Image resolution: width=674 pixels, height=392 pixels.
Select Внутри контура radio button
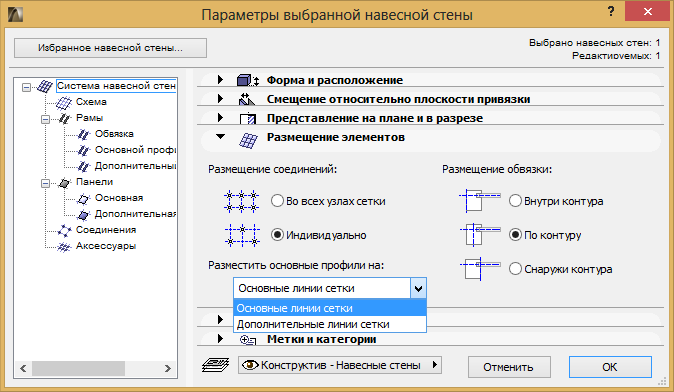click(515, 201)
